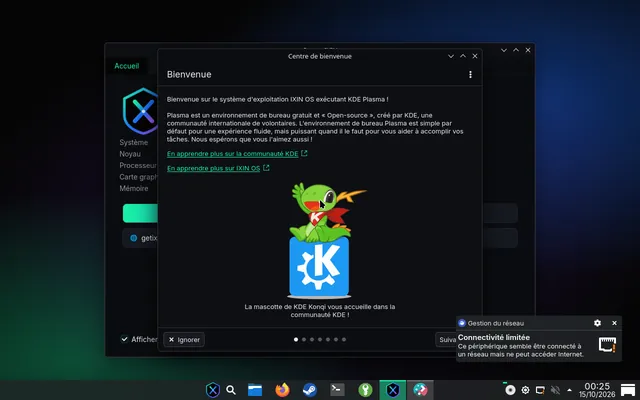The width and height of the screenshot is (640, 400).
Task: Open the gear icon in the system tray
Action: click(525, 390)
